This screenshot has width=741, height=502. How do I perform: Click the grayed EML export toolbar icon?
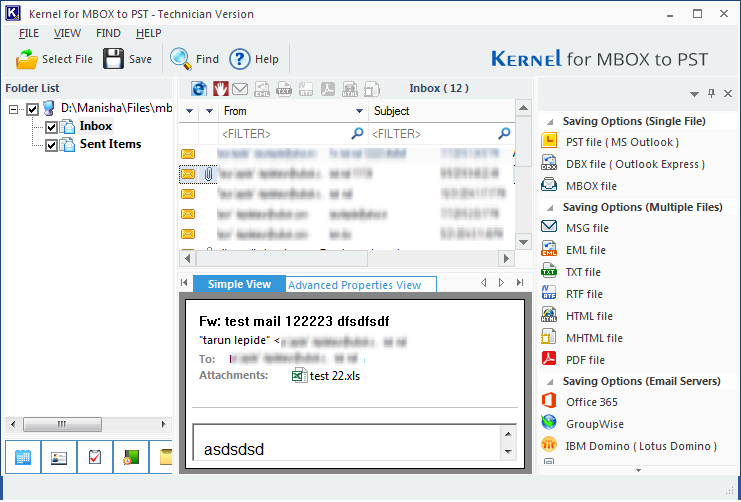[262, 89]
